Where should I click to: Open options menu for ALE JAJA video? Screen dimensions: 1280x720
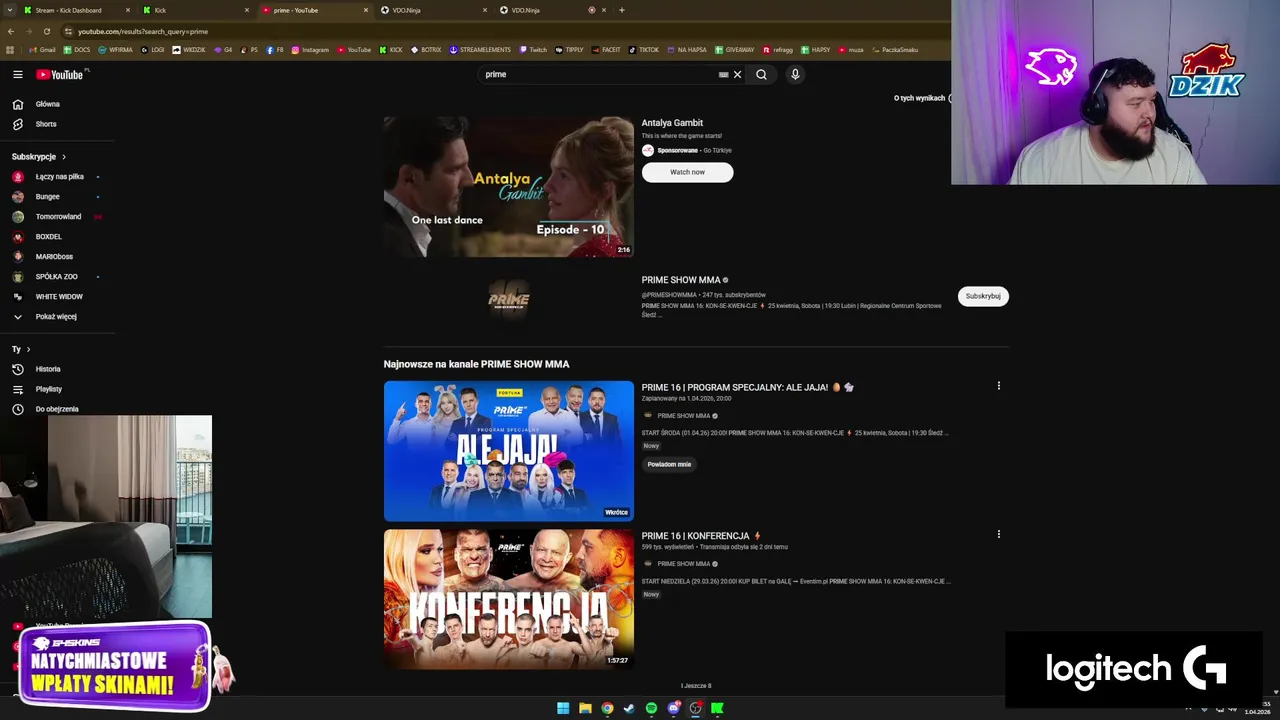click(998, 386)
